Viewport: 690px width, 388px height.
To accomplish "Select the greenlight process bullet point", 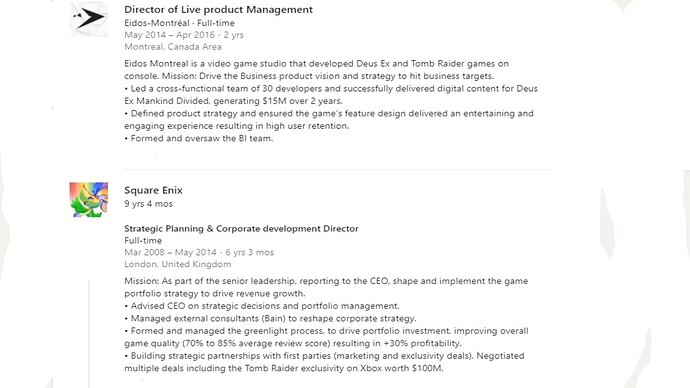I will tap(326, 337).
